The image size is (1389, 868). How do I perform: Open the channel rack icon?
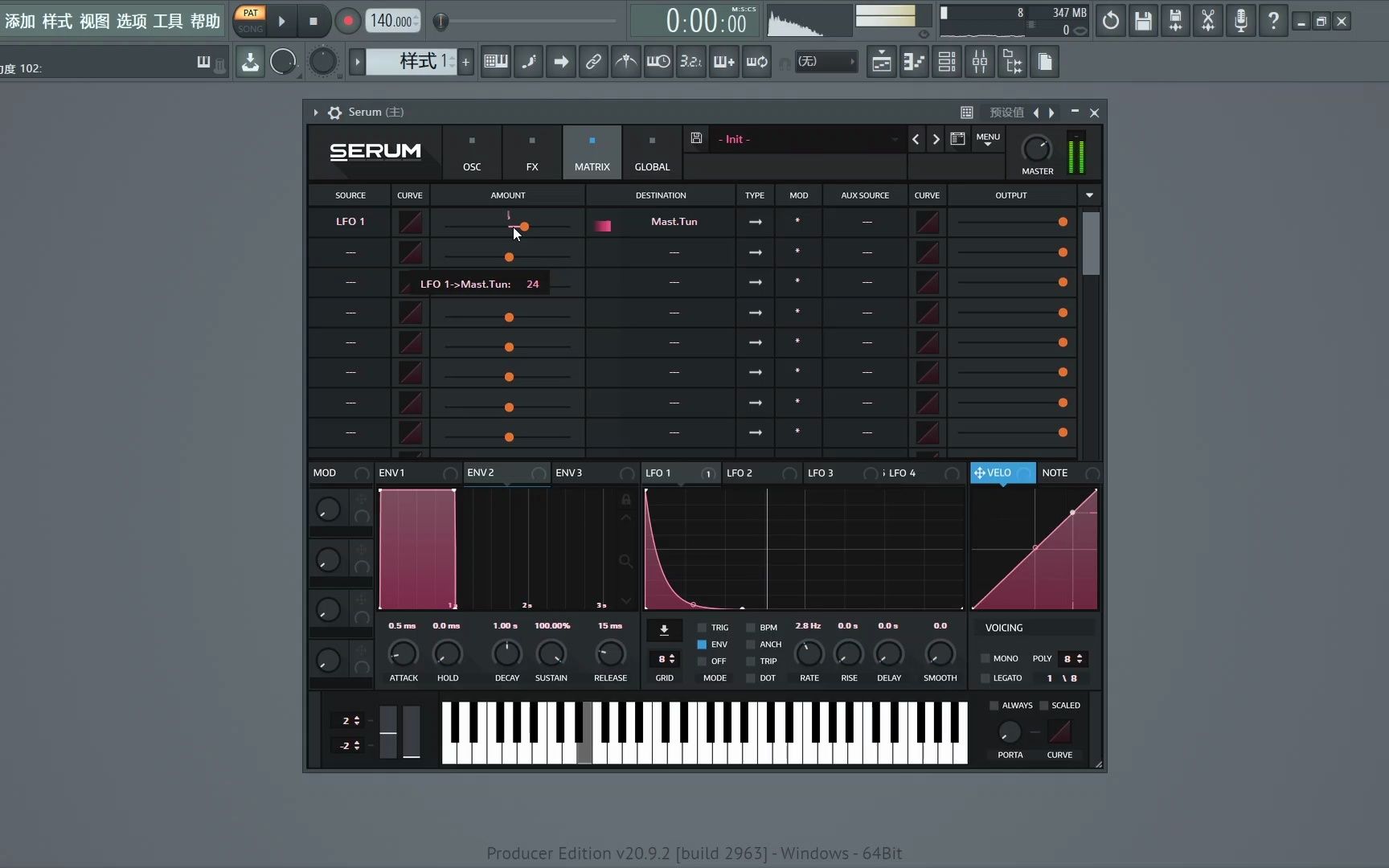947,62
